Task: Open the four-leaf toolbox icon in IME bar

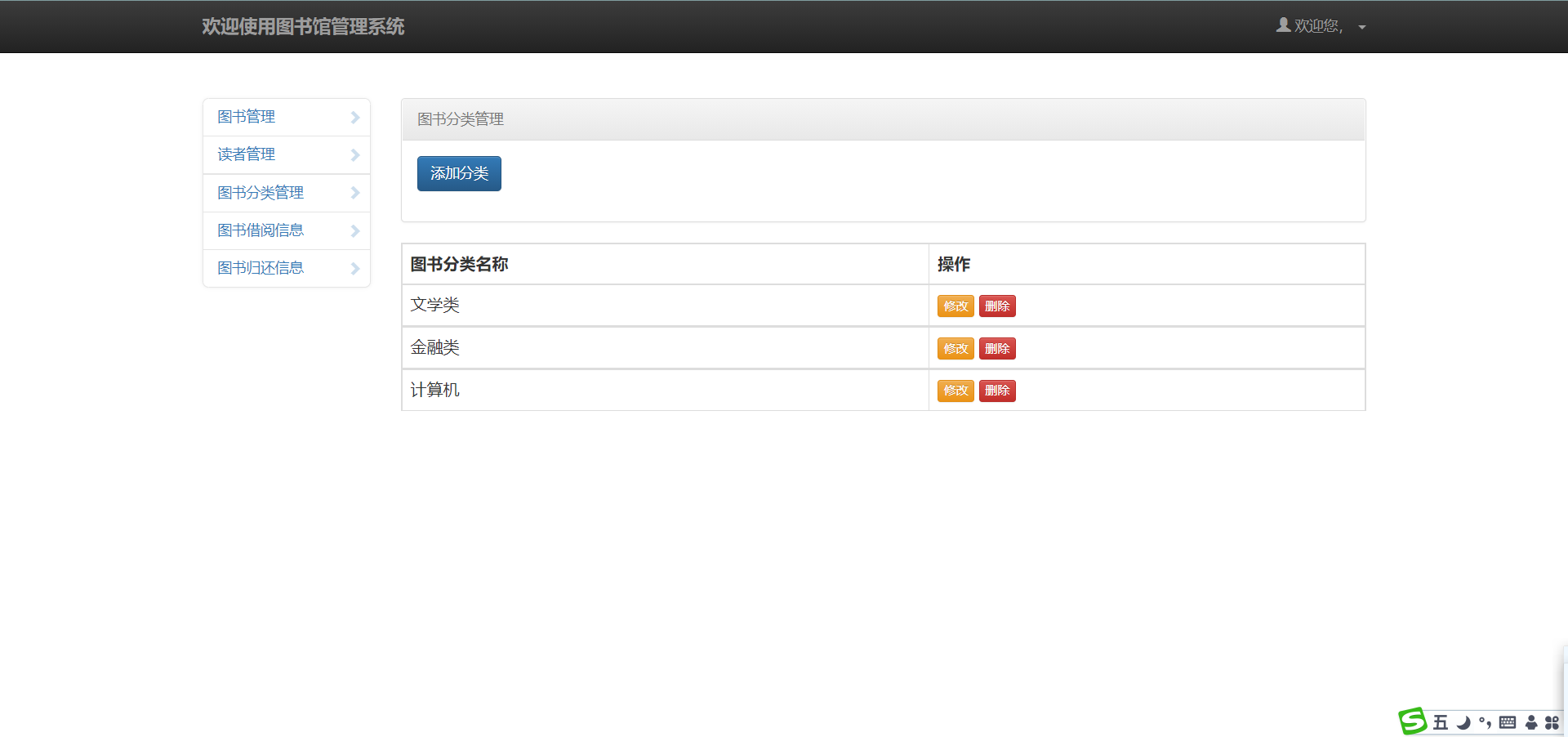Action: tap(1552, 722)
